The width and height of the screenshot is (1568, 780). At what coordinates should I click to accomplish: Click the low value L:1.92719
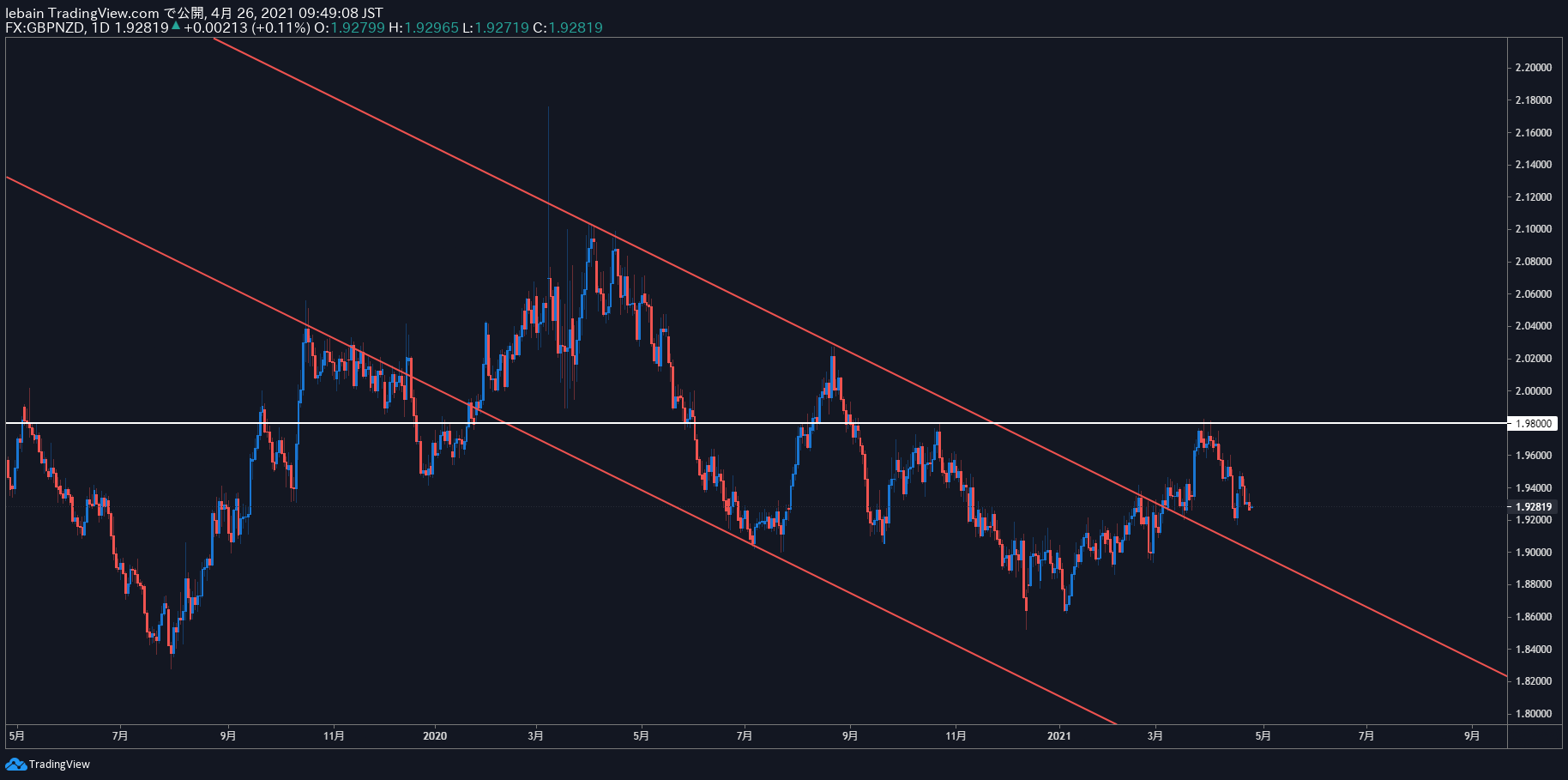496,27
